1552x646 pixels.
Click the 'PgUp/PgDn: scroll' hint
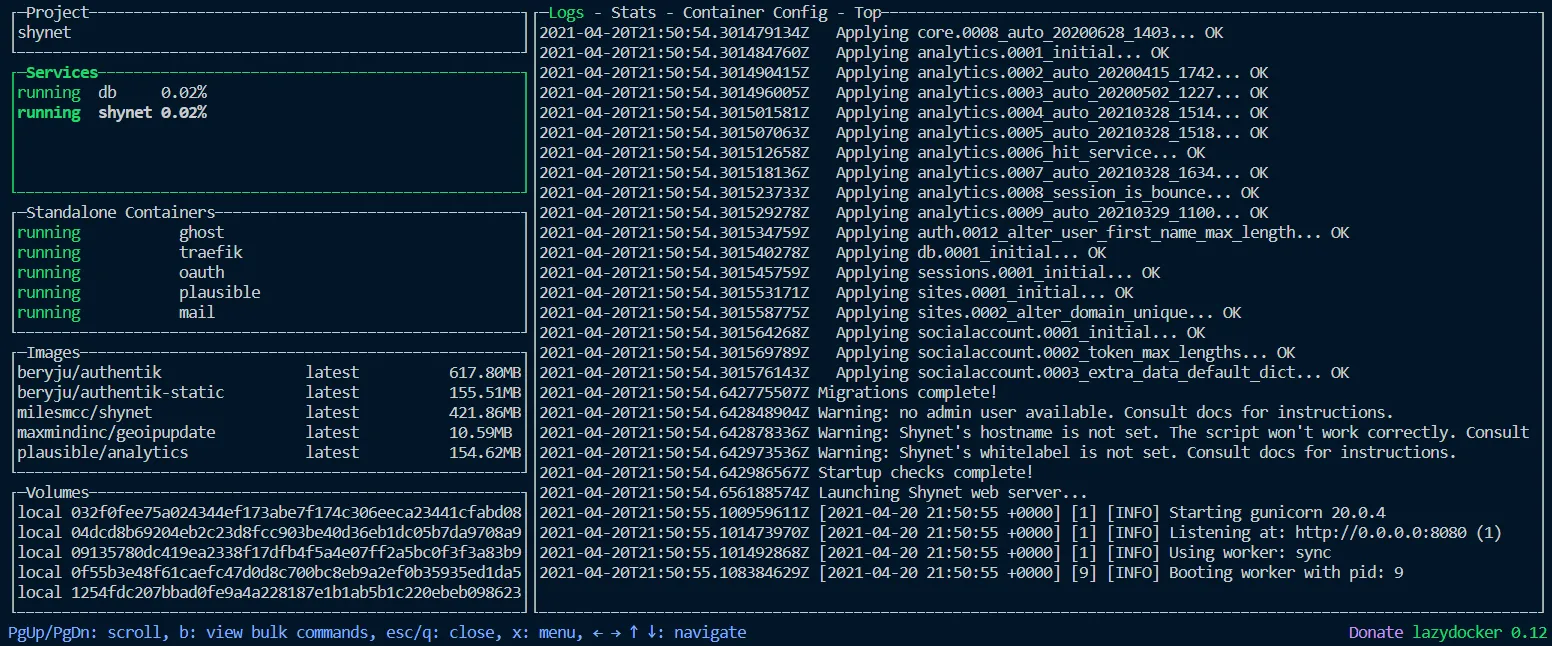pyautogui.click(x=84, y=632)
